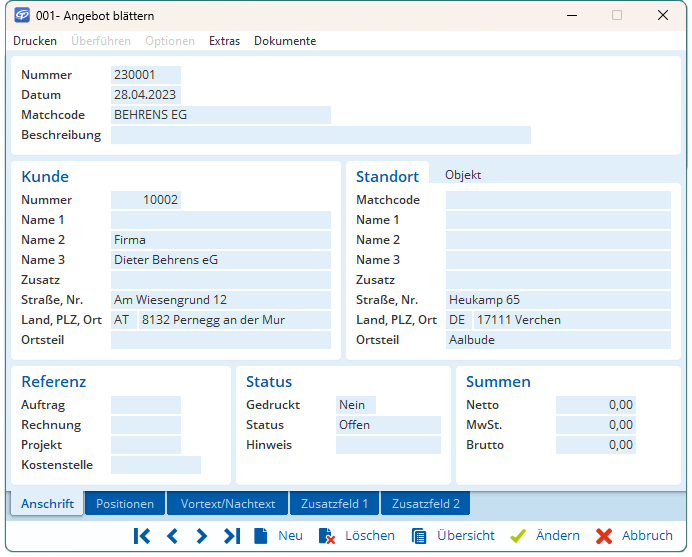Screen dimensions: 692x557
Task: Go to next record arrow
Action: [x=202, y=536]
